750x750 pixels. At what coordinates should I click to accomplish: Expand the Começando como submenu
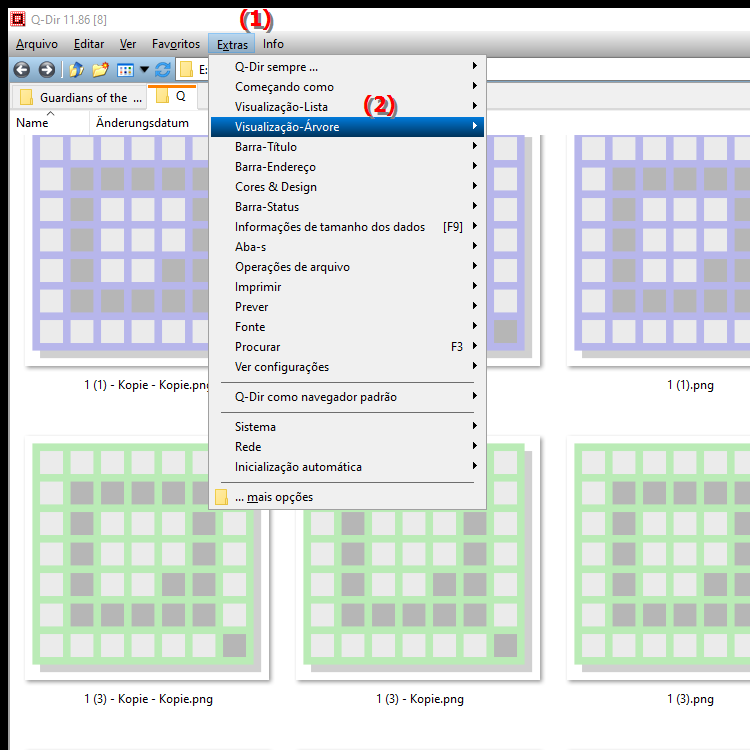[347, 87]
